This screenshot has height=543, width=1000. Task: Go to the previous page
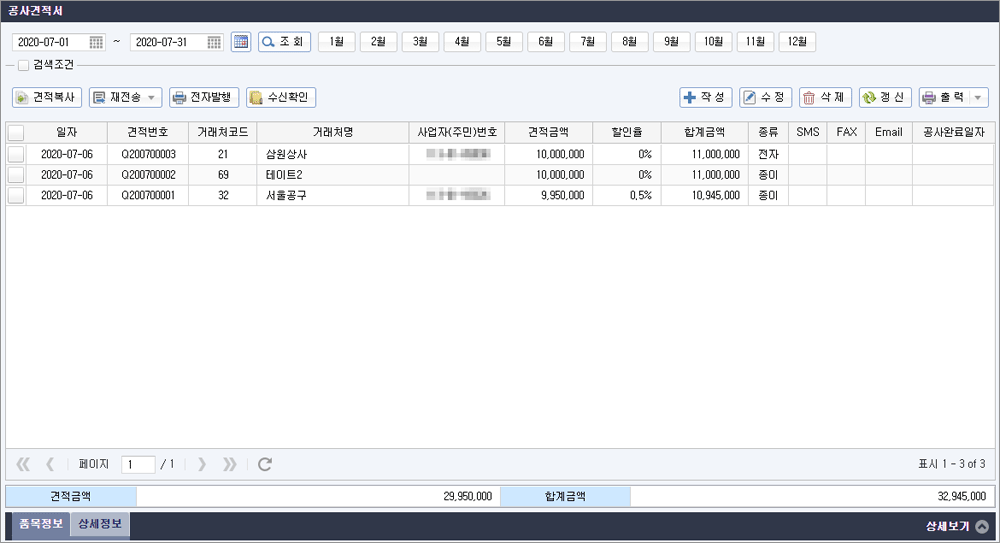50,465
